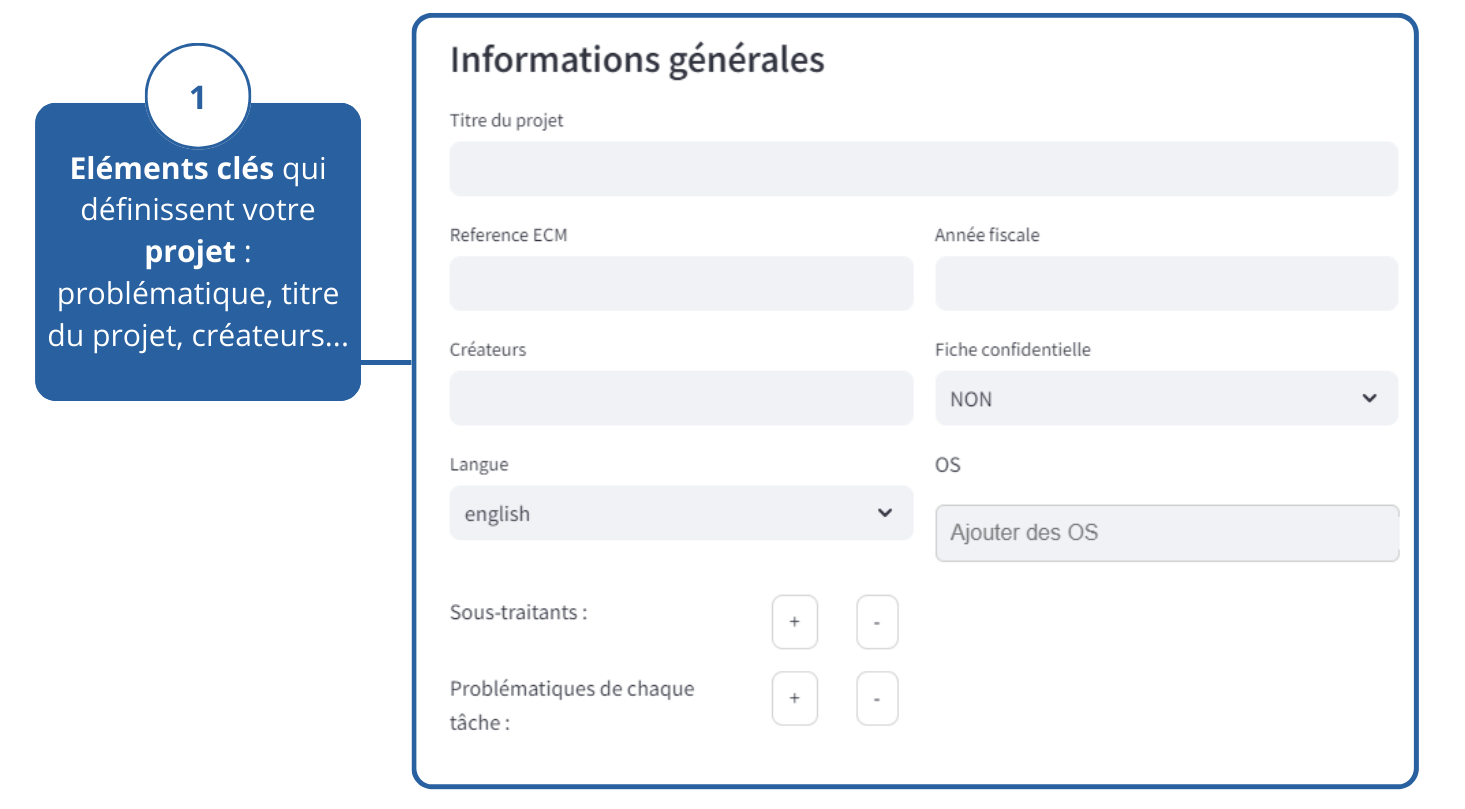Remove a Problématiques de chaque tâche entry
The width and height of the screenshot is (1465, 809).
(x=877, y=698)
